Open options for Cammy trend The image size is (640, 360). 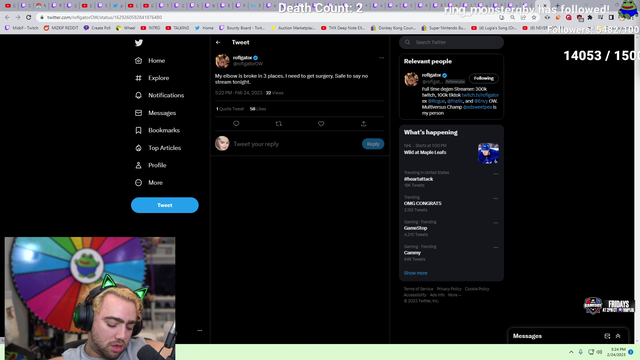tap(496, 247)
